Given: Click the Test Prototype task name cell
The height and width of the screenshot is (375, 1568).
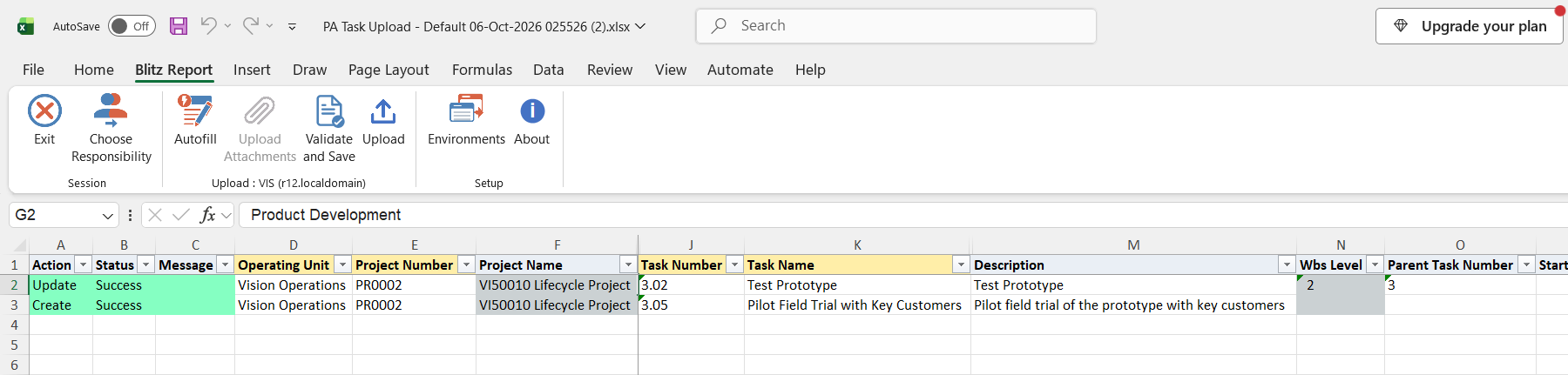Looking at the screenshot, I should coord(857,285).
